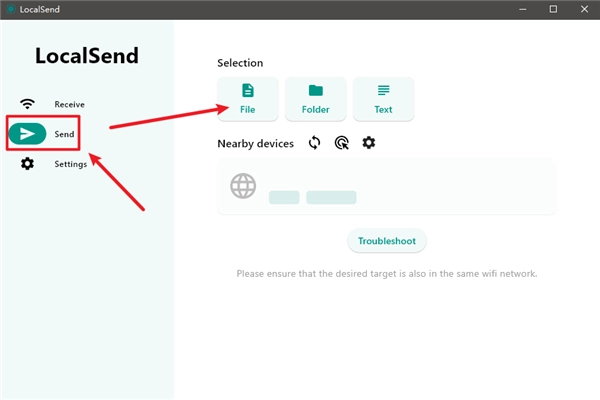Refresh the nearby devices list
The height and width of the screenshot is (400, 600).
point(314,143)
